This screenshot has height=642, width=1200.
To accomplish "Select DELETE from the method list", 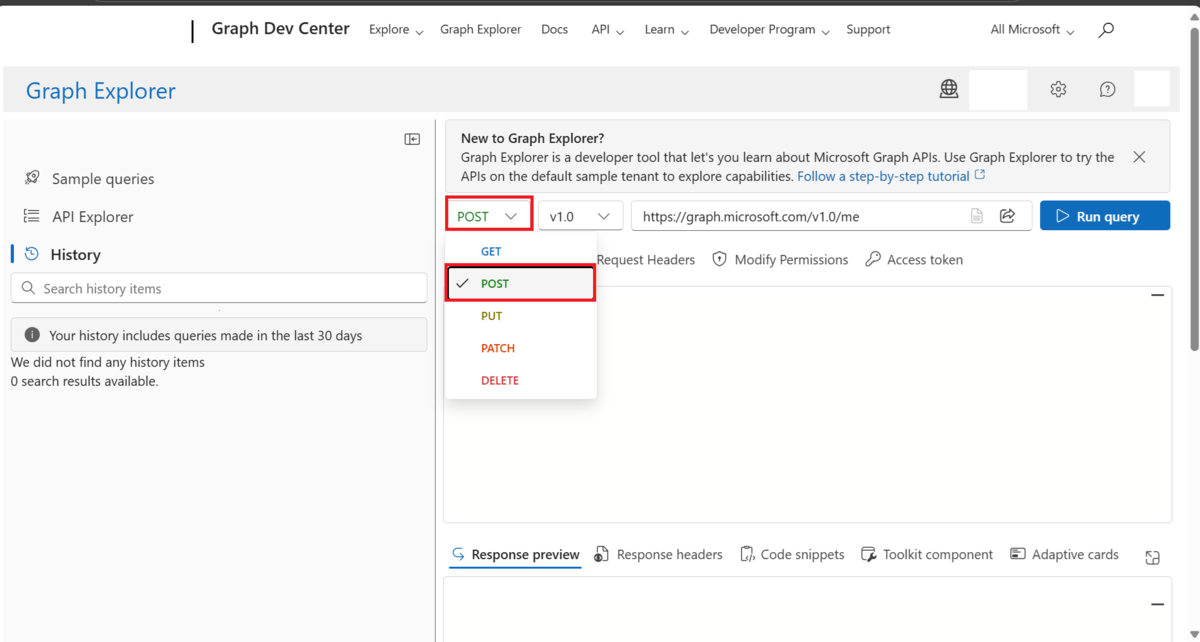I will [521, 380].
